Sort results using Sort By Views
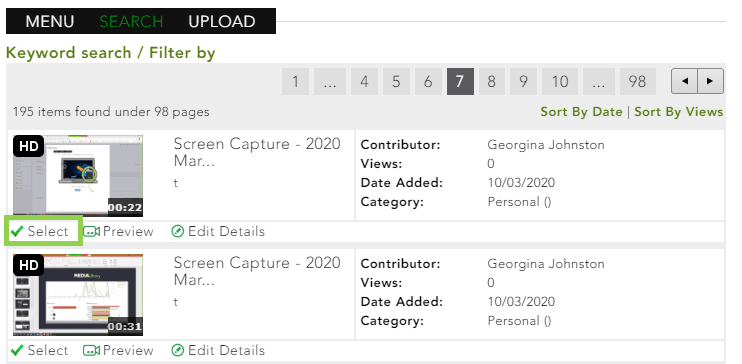The height and width of the screenshot is (364, 742). click(x=679, y=112)
